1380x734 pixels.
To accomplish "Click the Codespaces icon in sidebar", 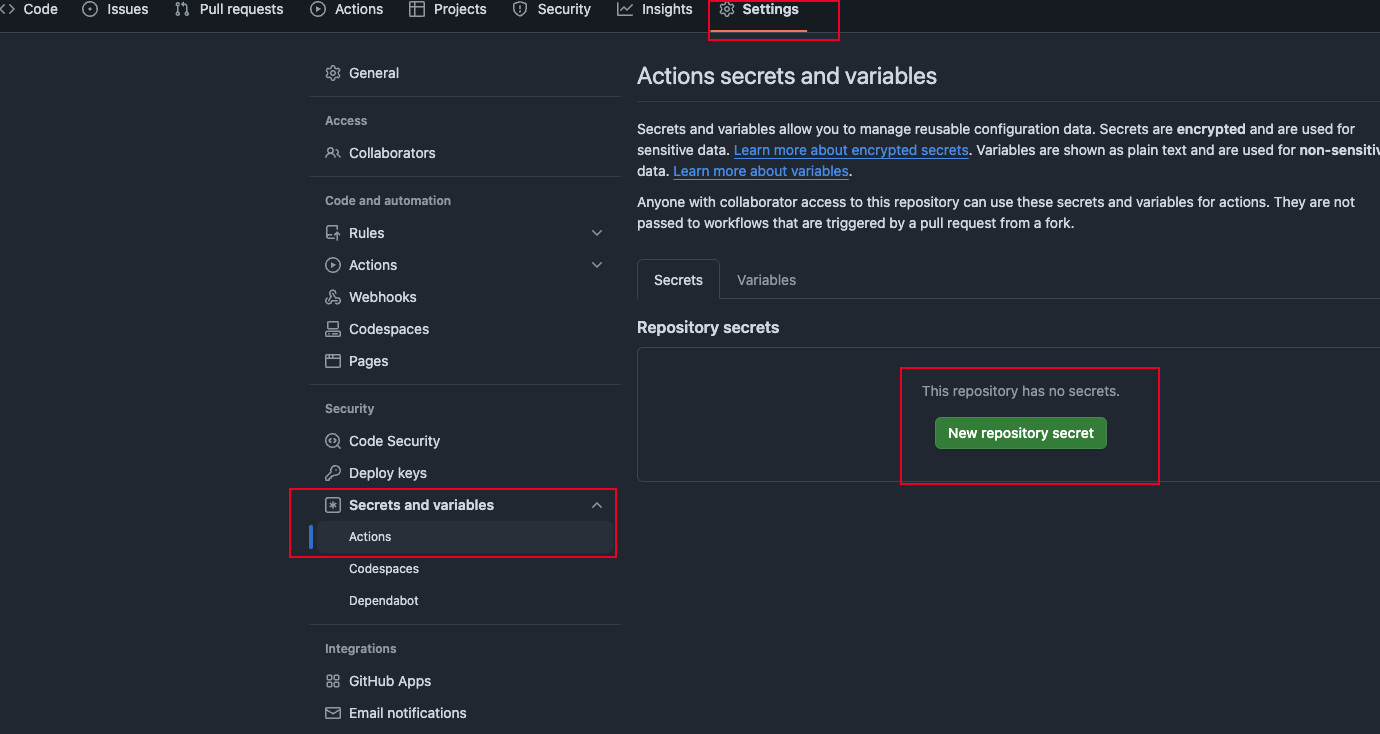I will pyautogui.click(x=333, y=329).
